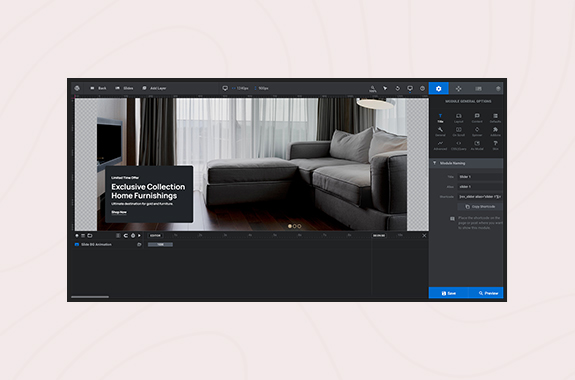Open the Title options section
575x380 pixels.
point(440,118)
